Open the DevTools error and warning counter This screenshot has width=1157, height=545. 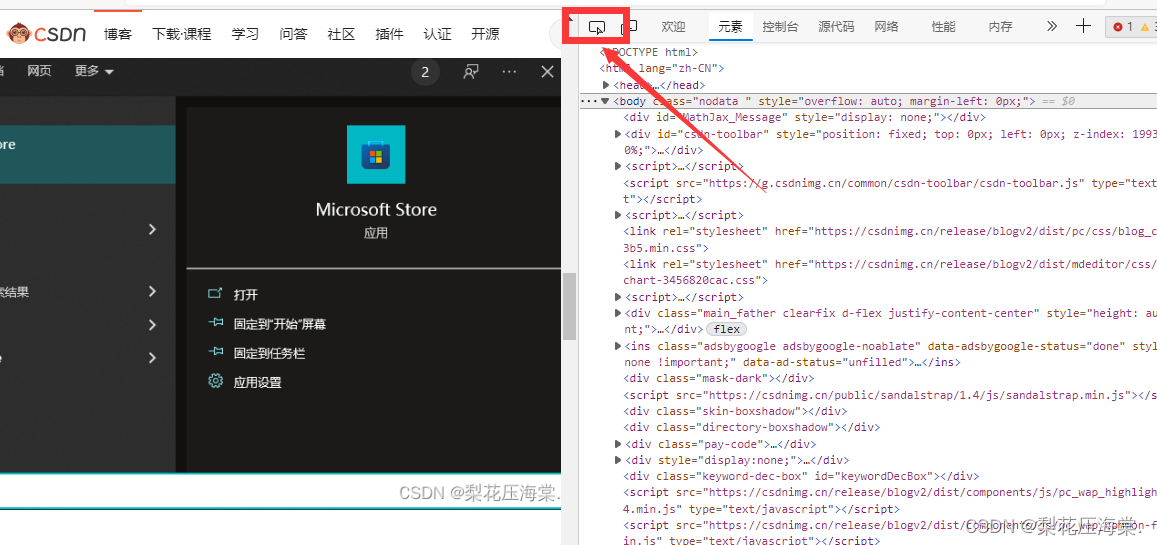[1131, 27]
